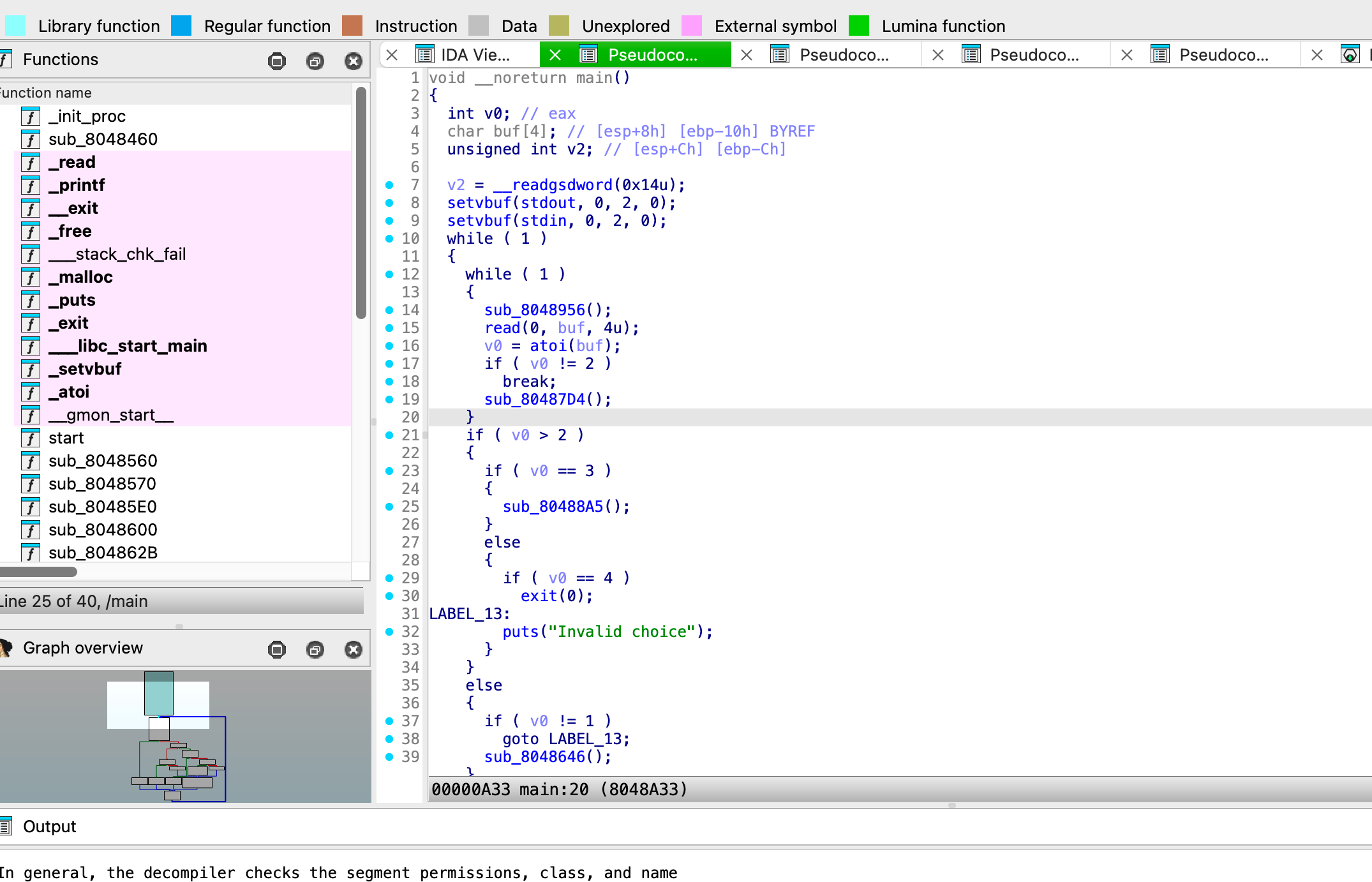This screenshot has width=1372, height=882.
Task: Close the active green Pseudocode tab
Action: click(555, 55)
